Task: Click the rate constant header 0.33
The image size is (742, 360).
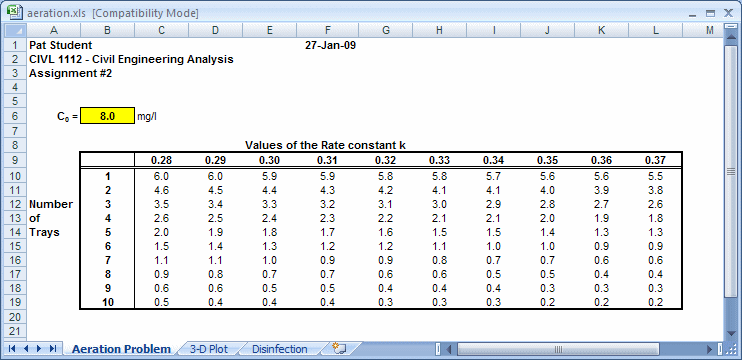Action: point(439,160)
